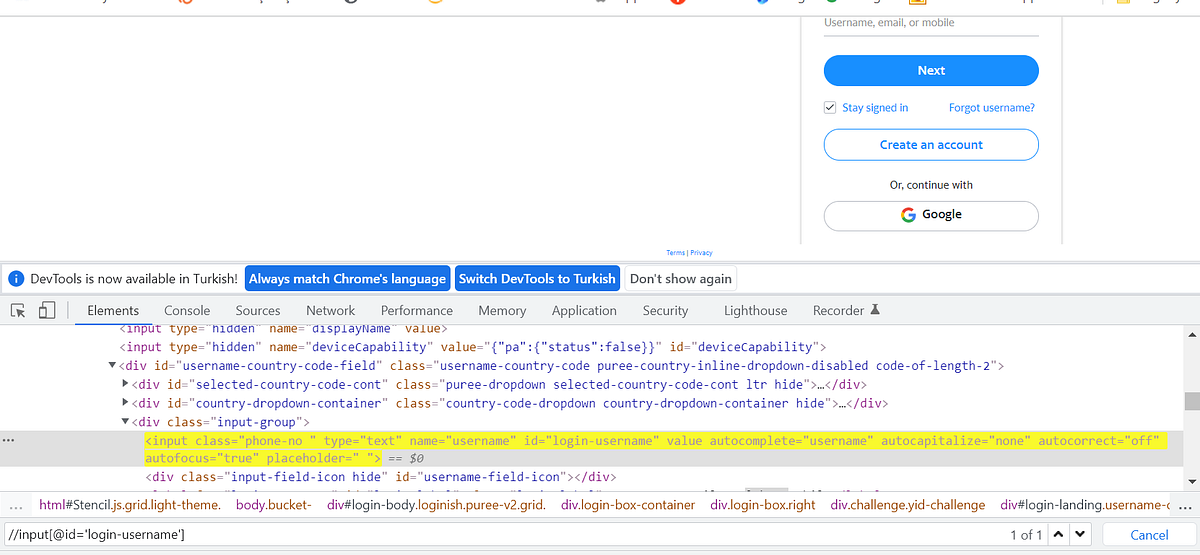1200x555 pixels.
Task: Open the Network tab
Action: (x=331, y=311)
